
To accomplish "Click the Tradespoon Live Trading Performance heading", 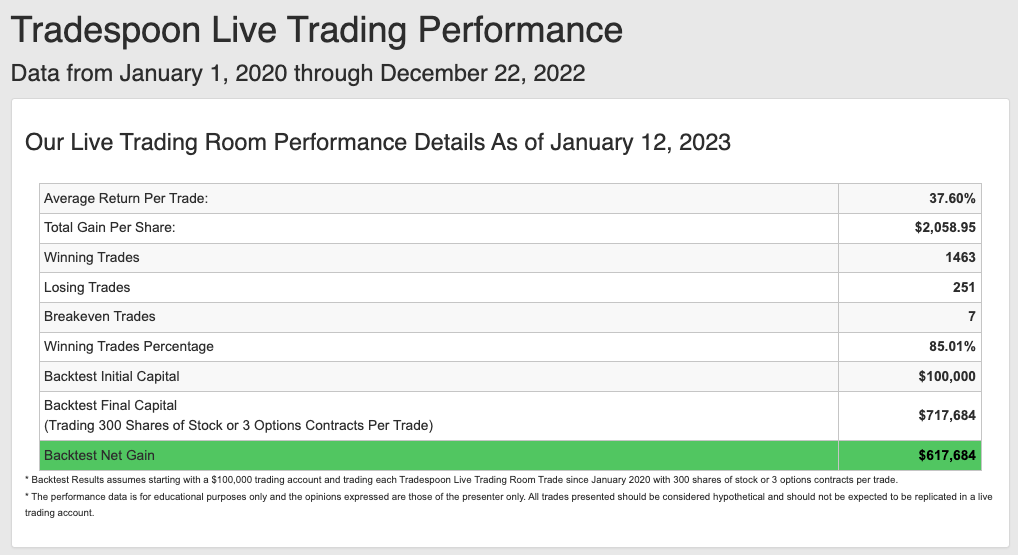I will [317, 30].
